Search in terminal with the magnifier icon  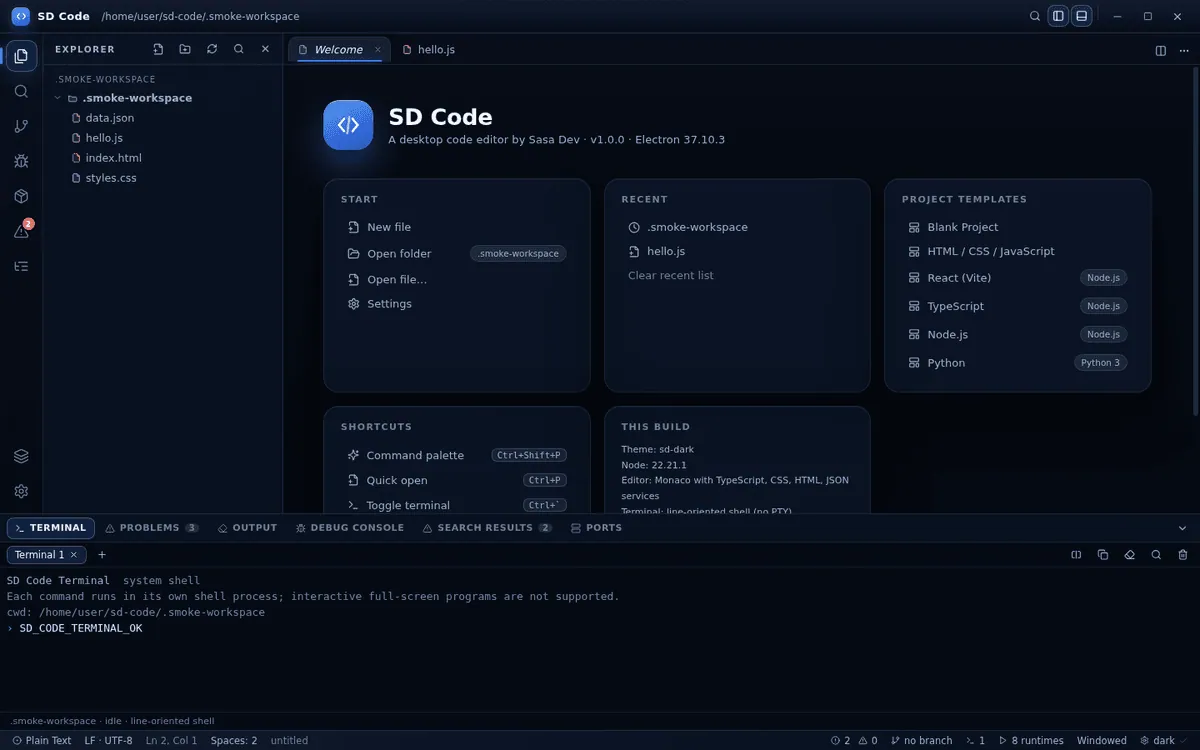click(x=1156, y=555)
